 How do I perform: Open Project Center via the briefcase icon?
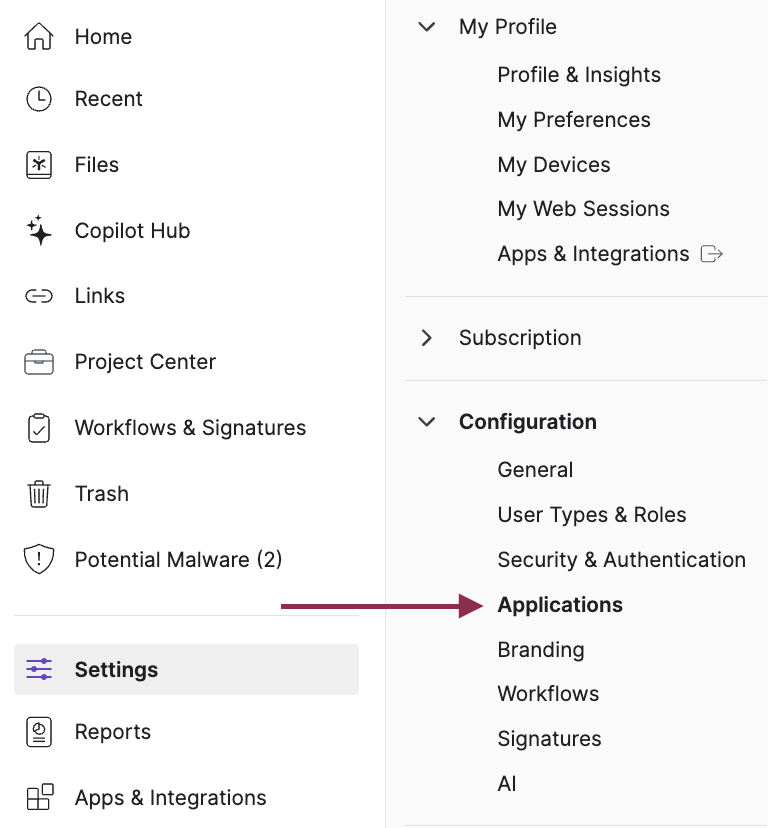pyautogui.click(x=38, y=361)
